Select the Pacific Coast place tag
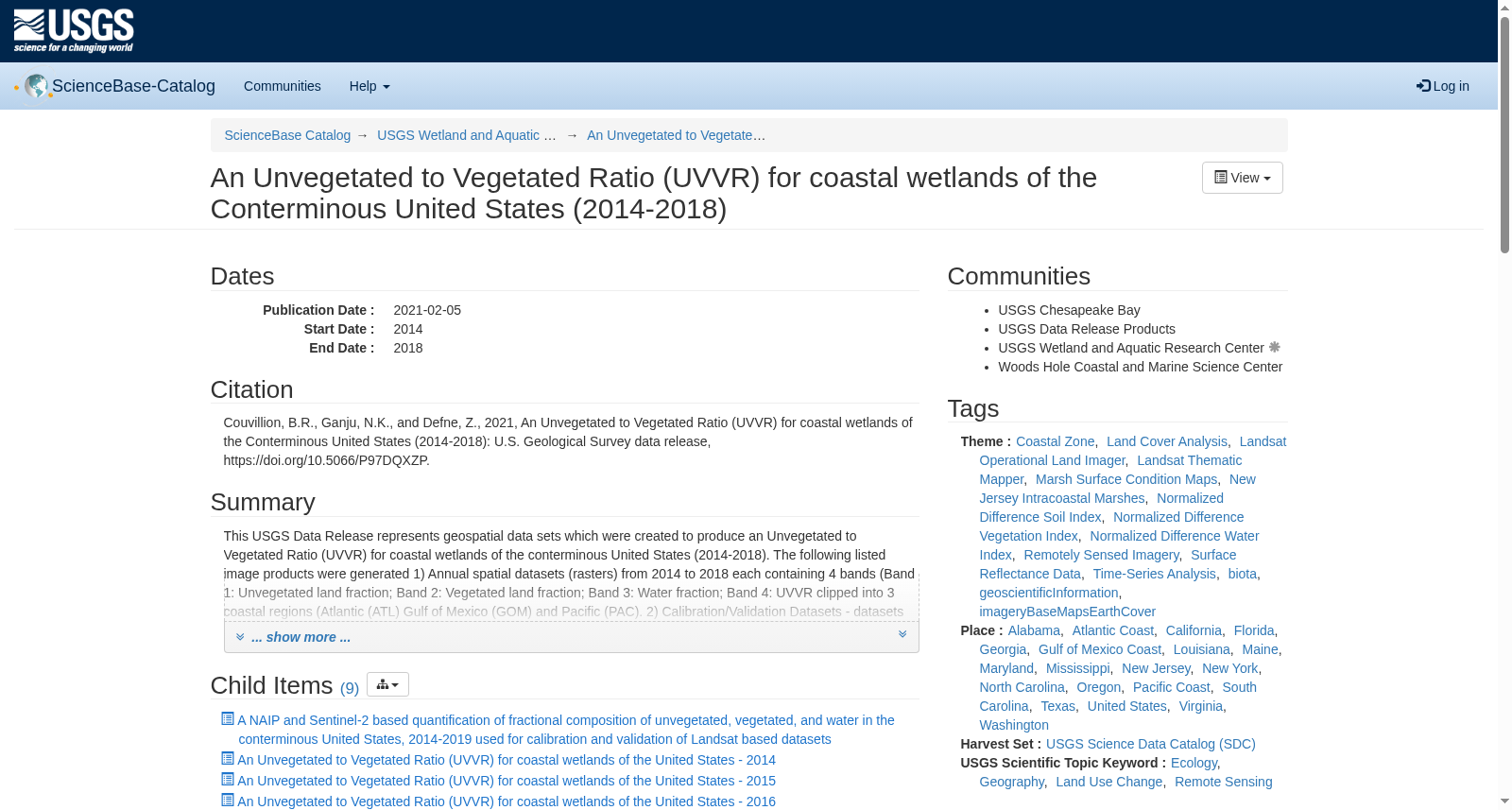Screen dimensions: 1512x810 coord(1172,687)
